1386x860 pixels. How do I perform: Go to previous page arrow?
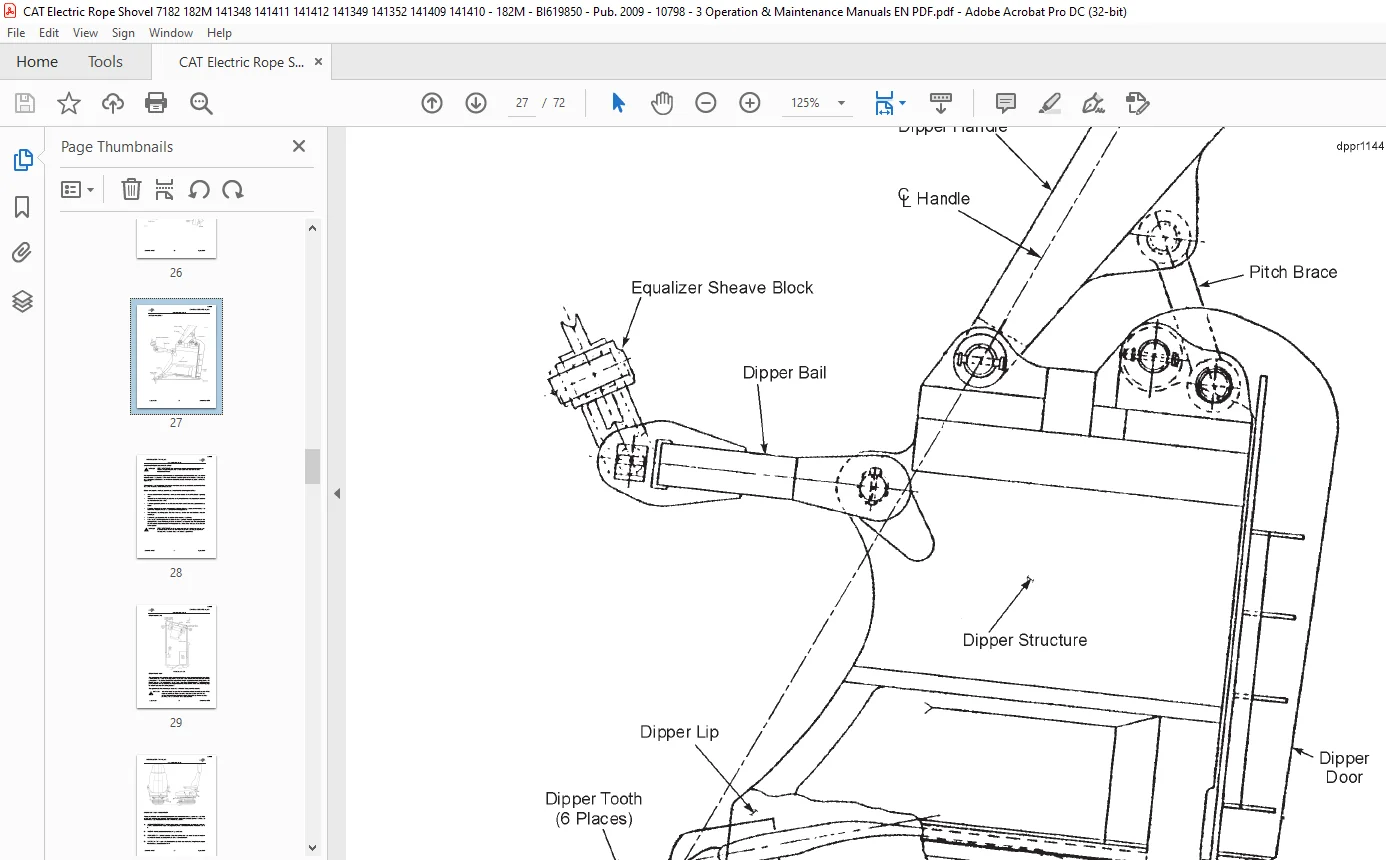tap(432, 103)
